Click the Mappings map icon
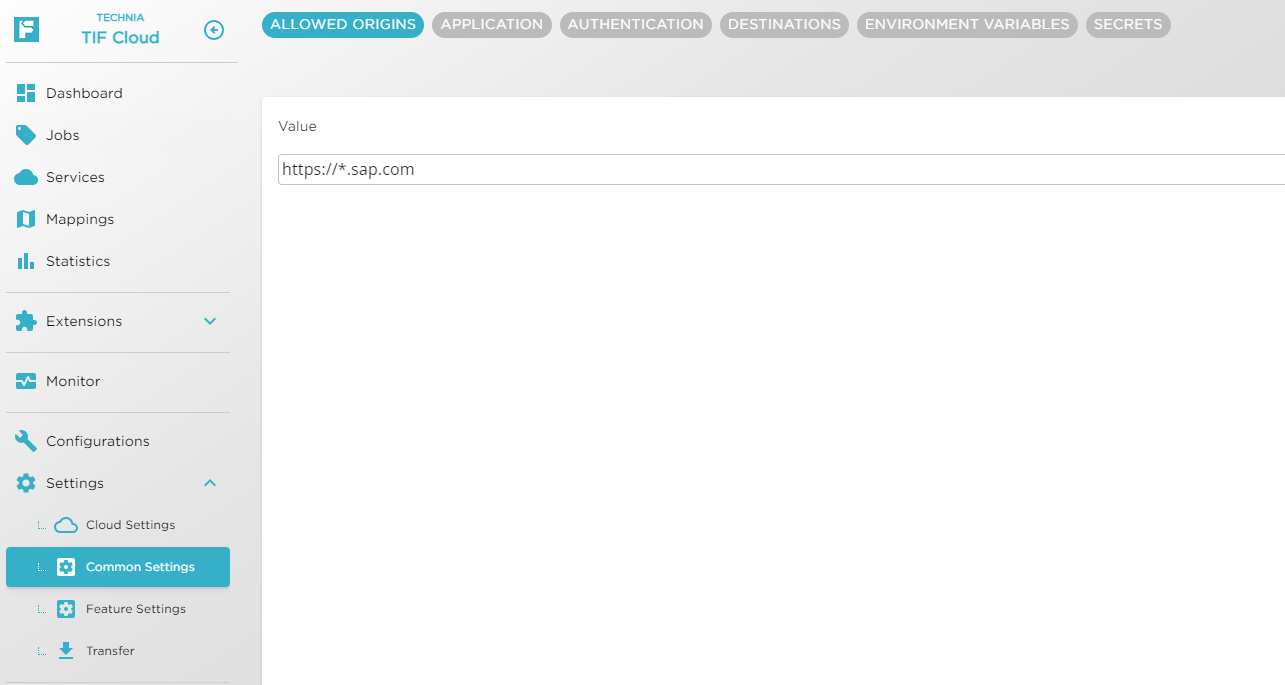 [26, 219]
